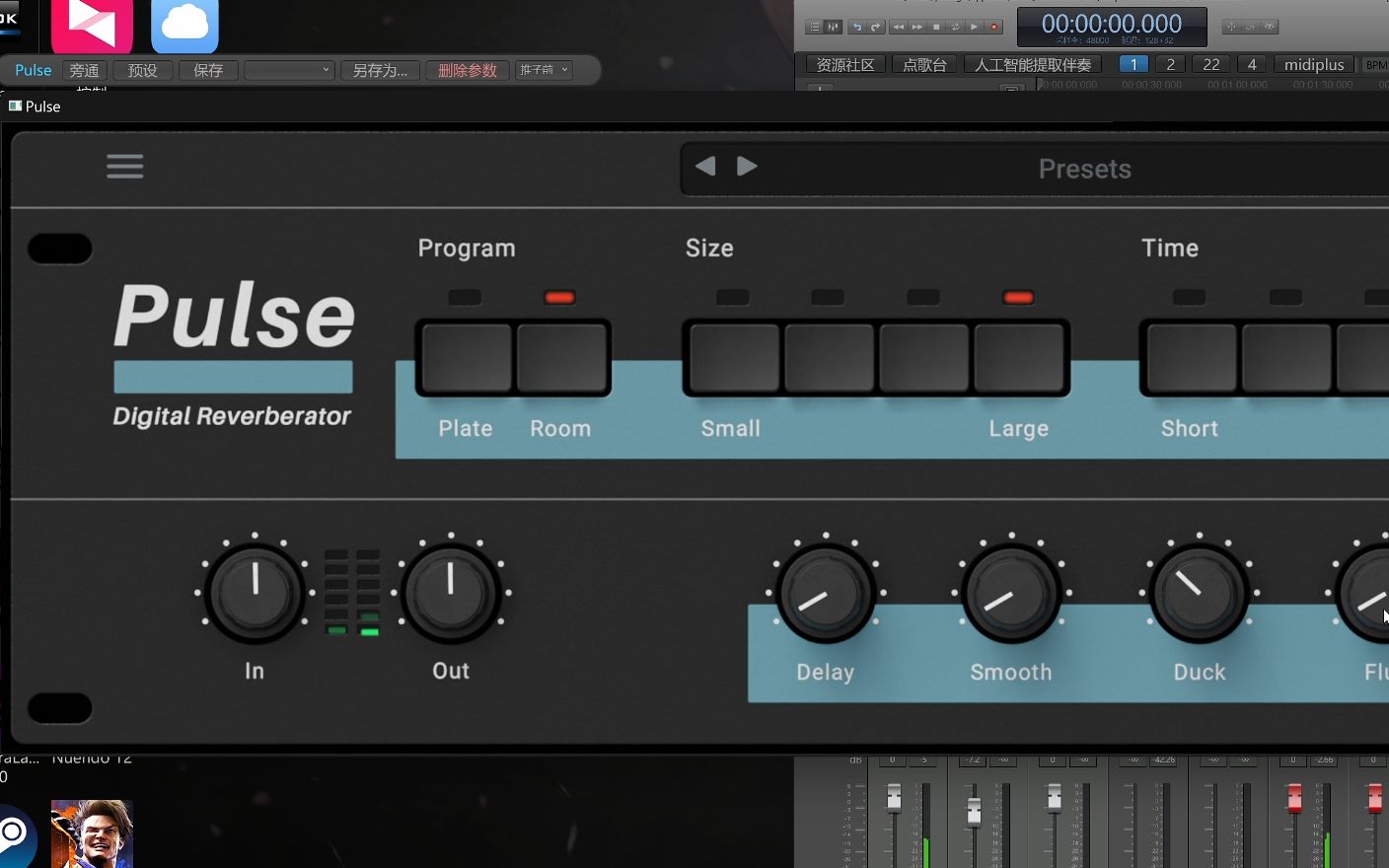Switch to tab 4
The image size is (1389, 868).
[1252, 64]
